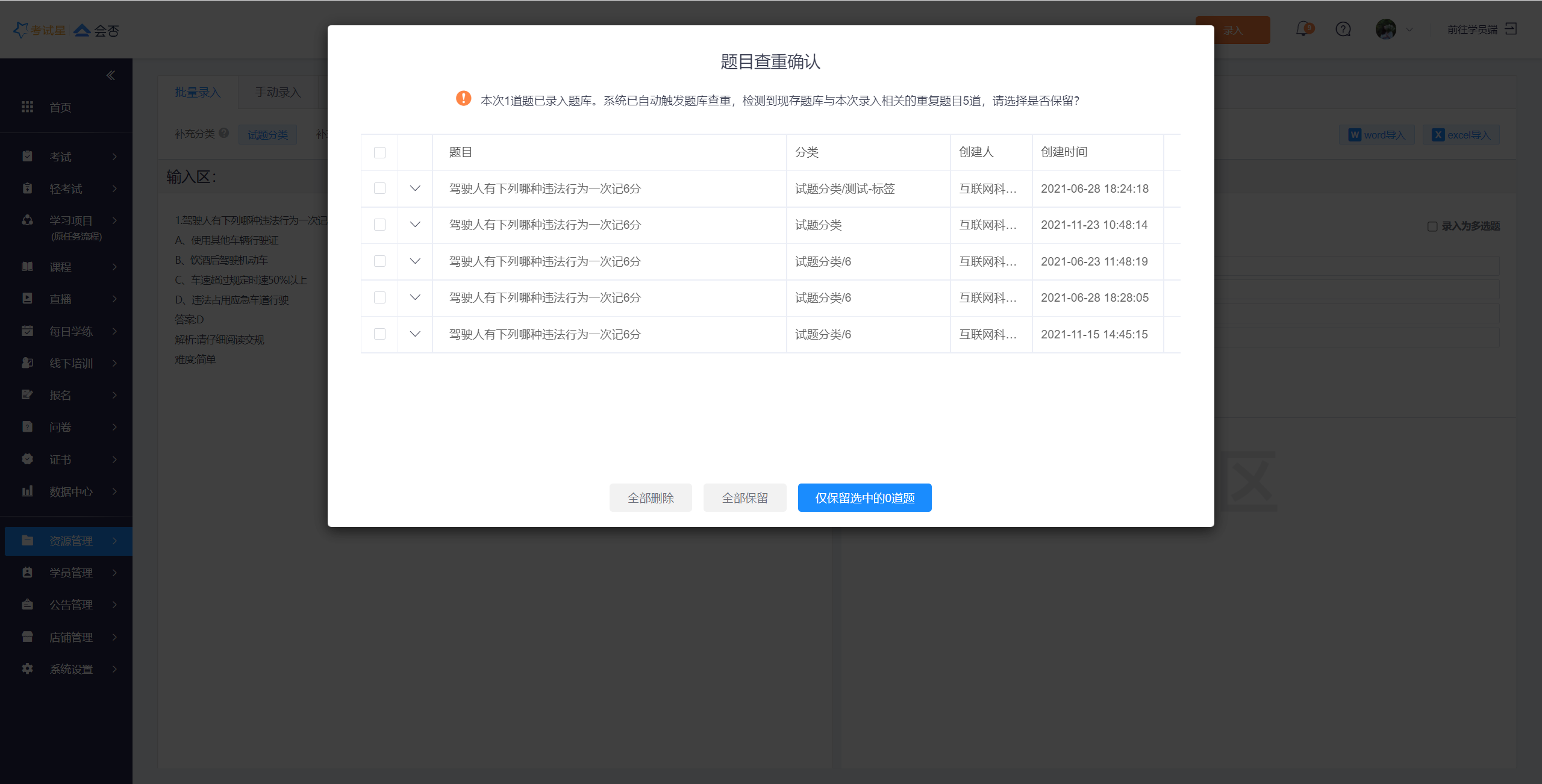Click the 系统设置 gear icon
1542x784 pixels.
[x=27, y=668]
